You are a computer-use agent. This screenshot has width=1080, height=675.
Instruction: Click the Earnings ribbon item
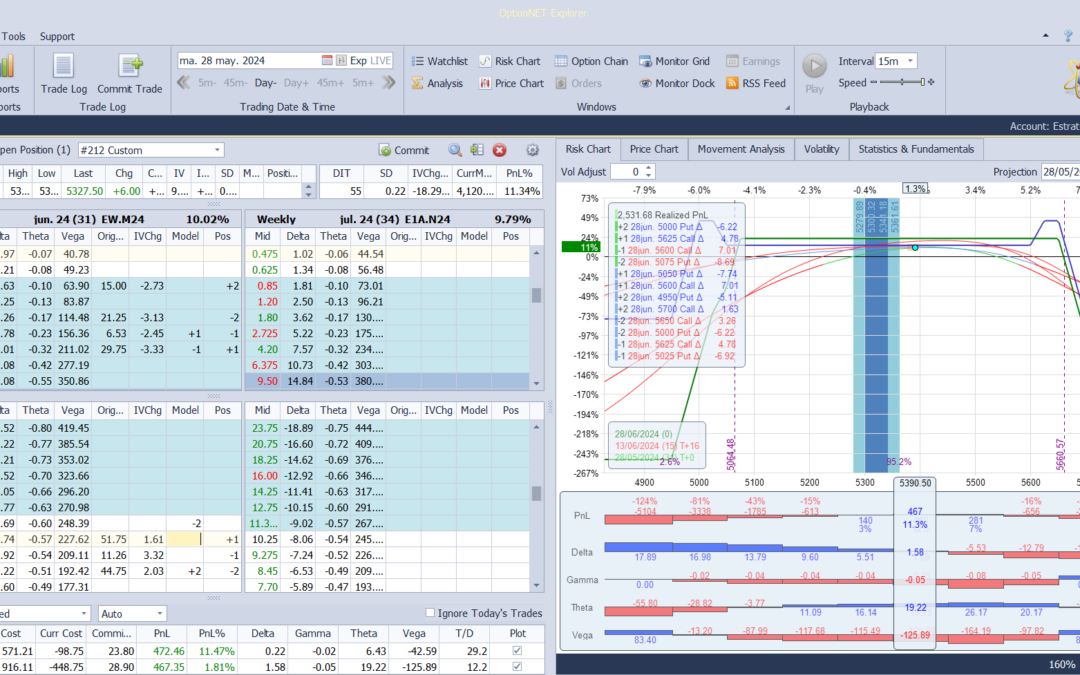coord(753,61)
